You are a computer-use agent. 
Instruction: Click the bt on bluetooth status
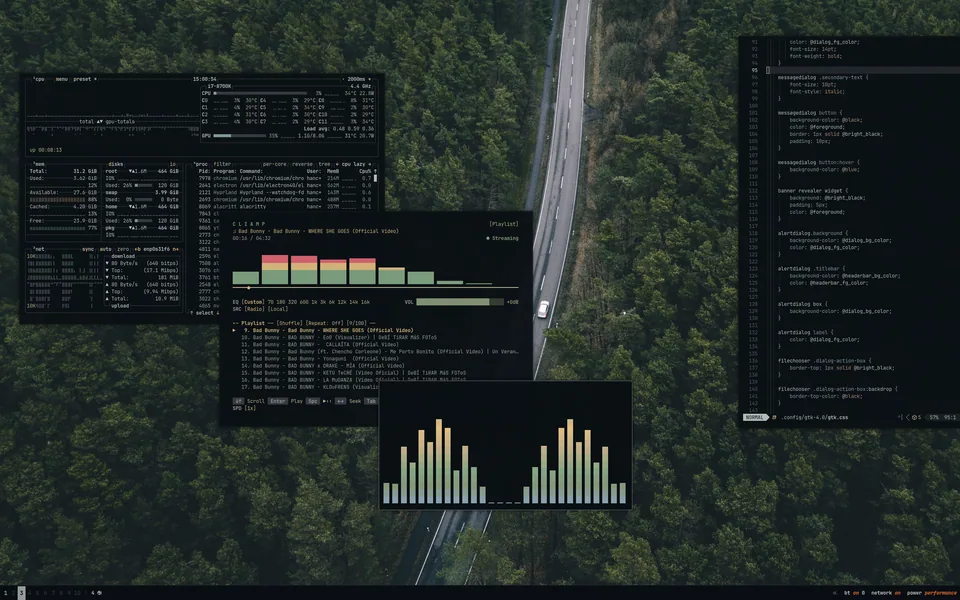point(854,593)
